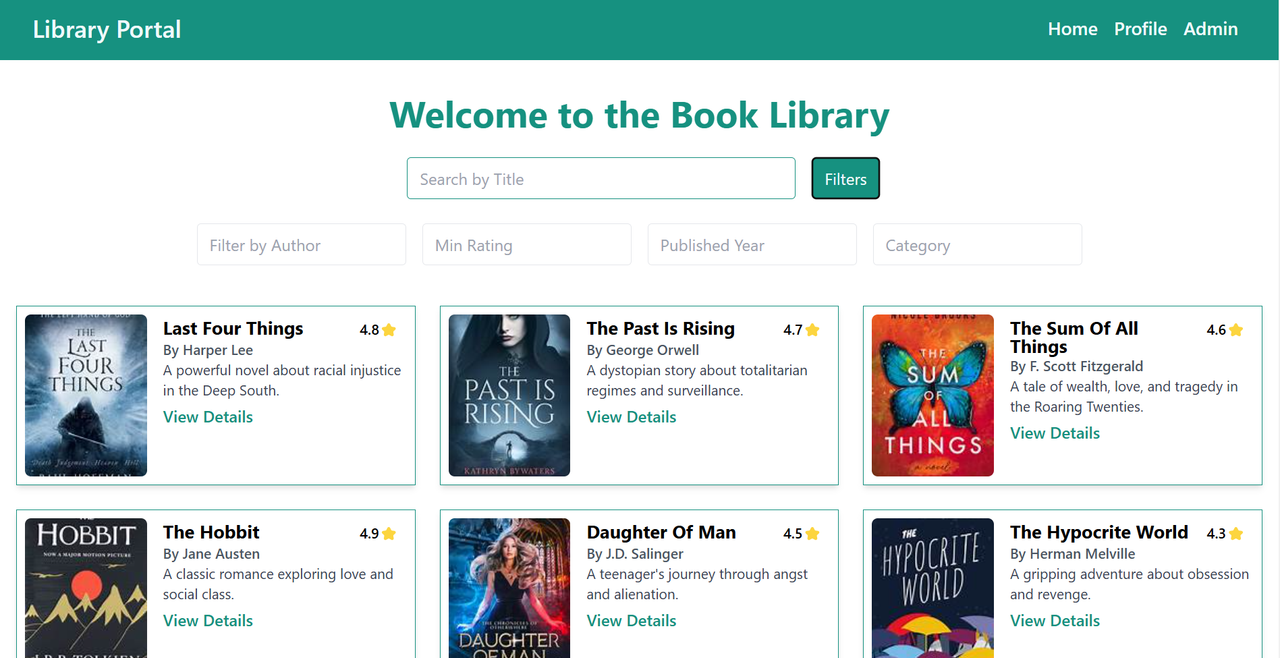1280x658 pixels.
Task: Click description about the Roaring Twenties
Action: point(1124,397)
